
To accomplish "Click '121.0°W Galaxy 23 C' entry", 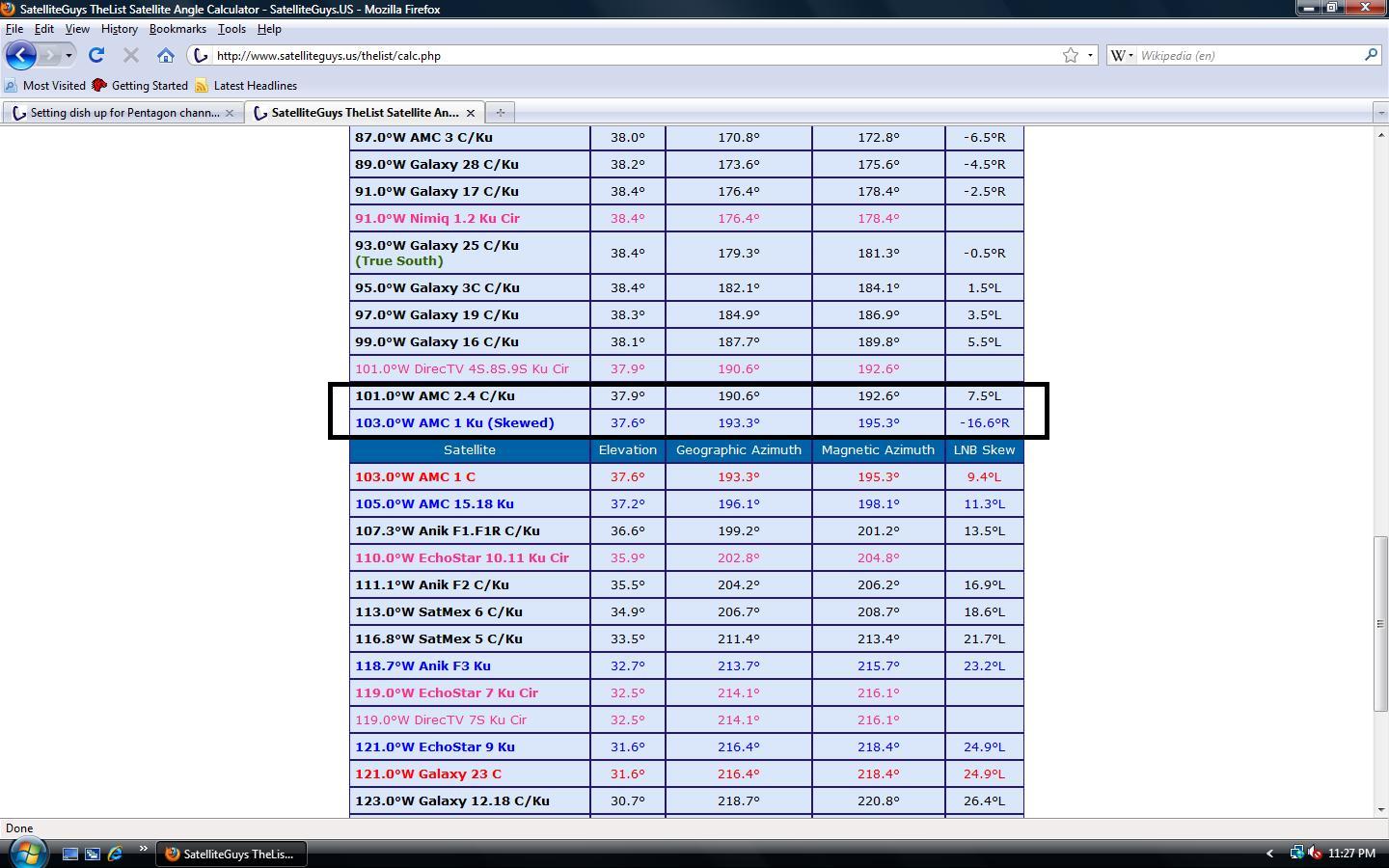I will point(428,773).
